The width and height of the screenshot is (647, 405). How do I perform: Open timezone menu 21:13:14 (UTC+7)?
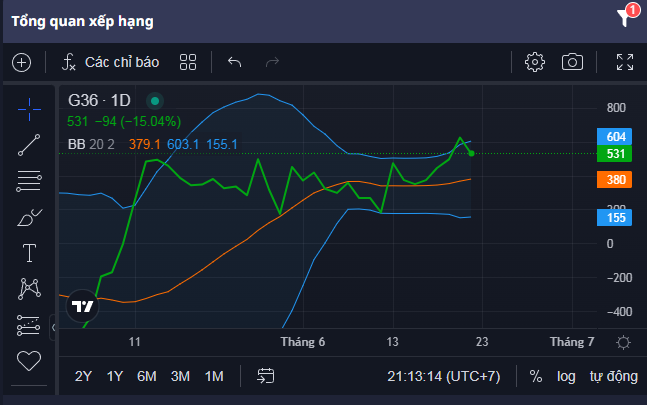[444, 376]
